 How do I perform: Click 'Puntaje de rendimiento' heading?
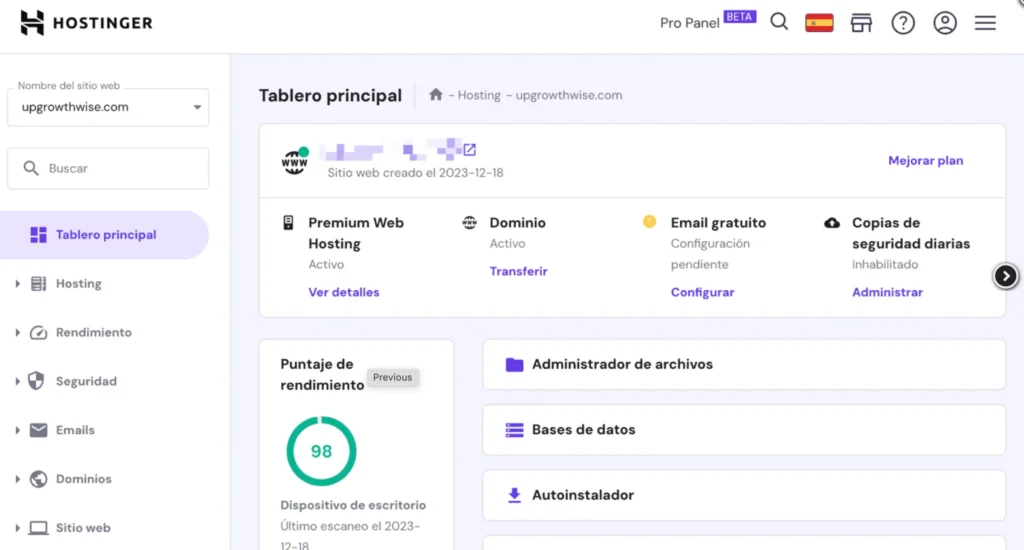coord(322,374)
